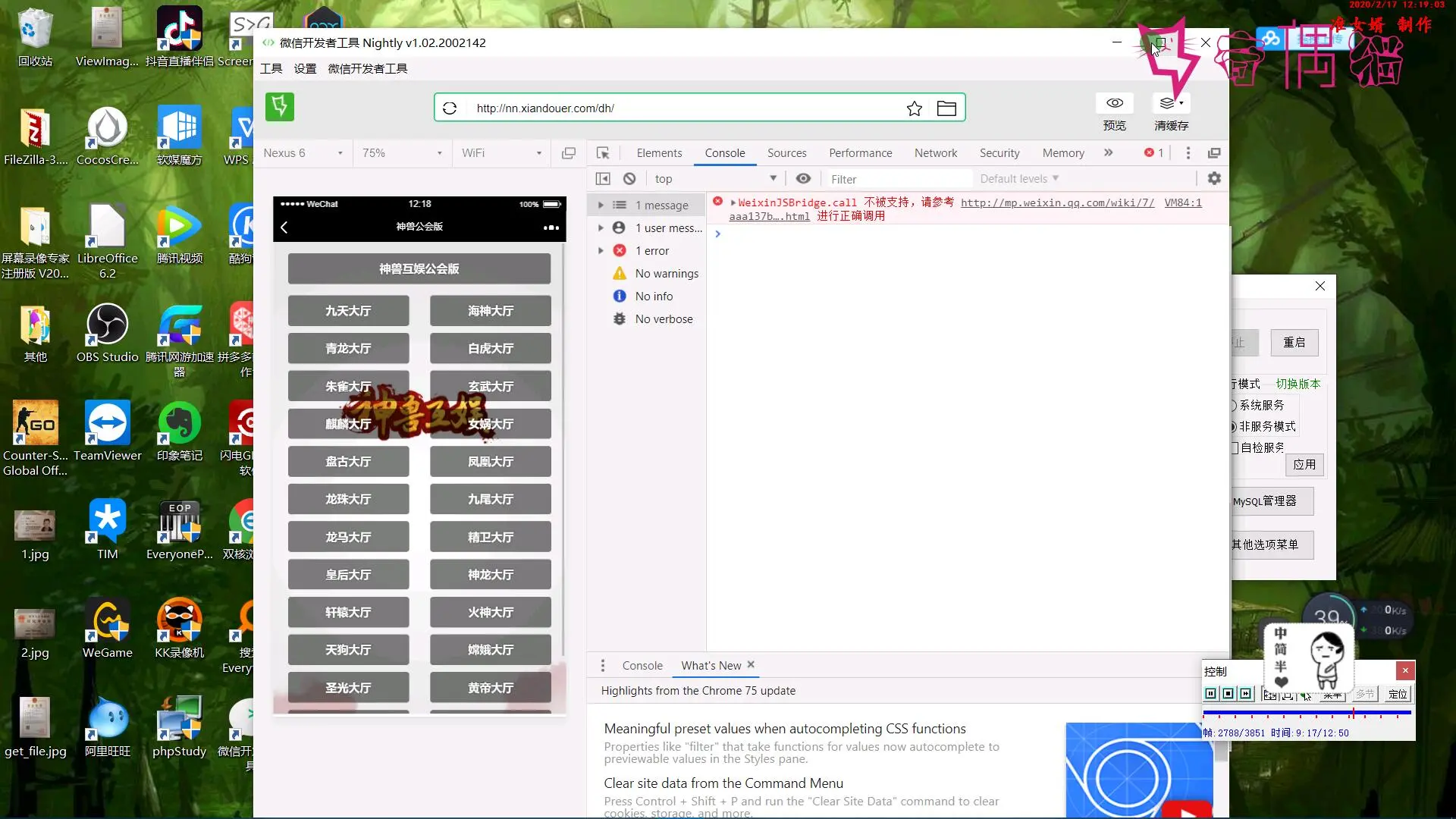Image resolution: width=1456 pixels, height=819 pixels.
Task: Toggle console sidebar panel icon
Action: pos(603,179)
